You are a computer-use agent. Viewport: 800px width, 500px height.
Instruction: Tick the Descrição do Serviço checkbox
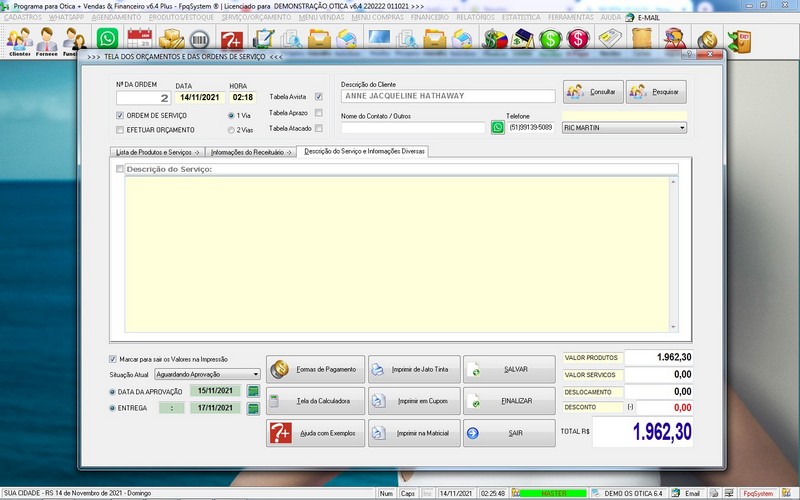(120, 169)
